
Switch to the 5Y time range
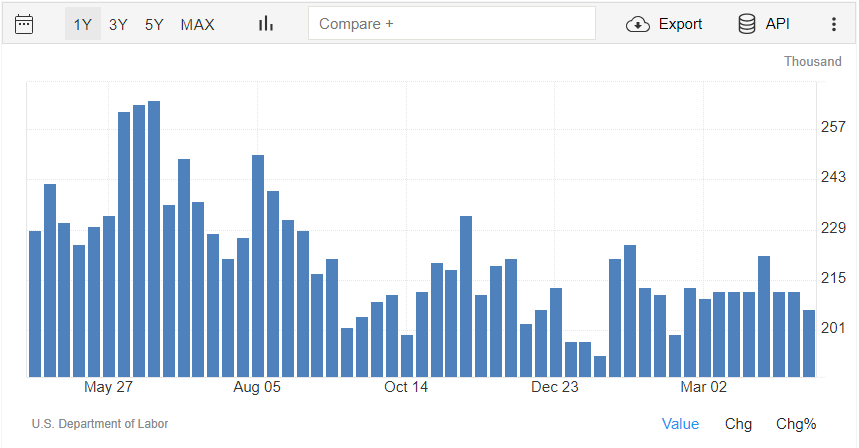(x=154, y=25)
